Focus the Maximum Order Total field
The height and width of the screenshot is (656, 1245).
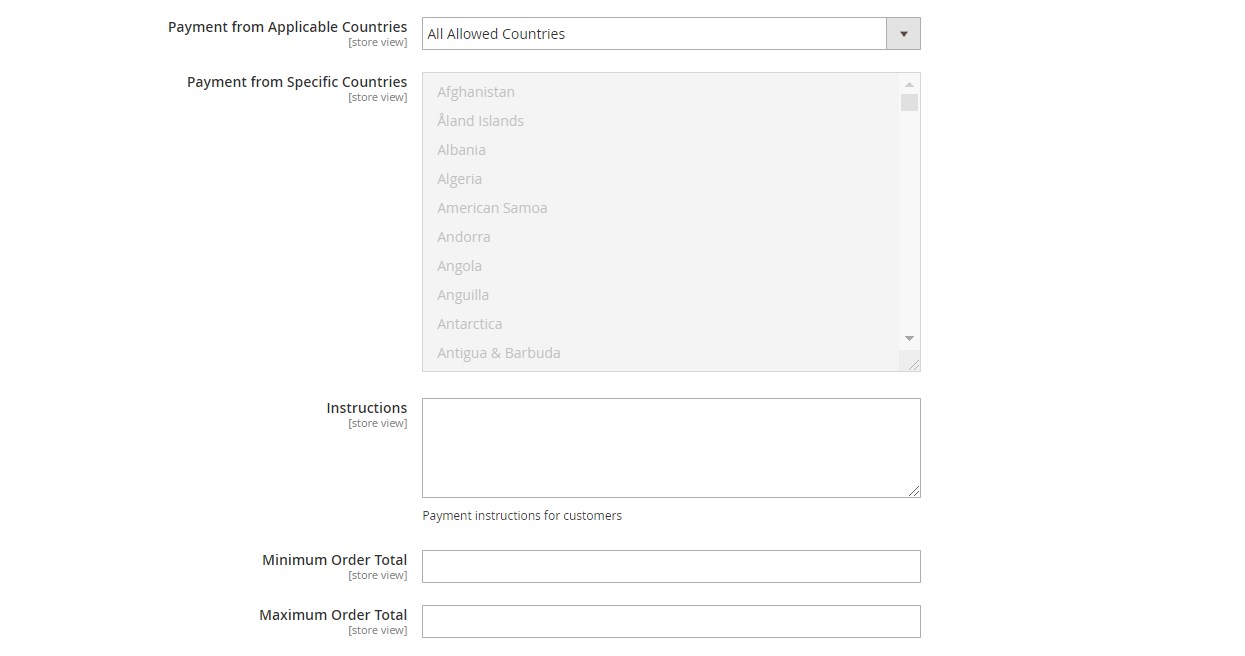coord(670,621)
